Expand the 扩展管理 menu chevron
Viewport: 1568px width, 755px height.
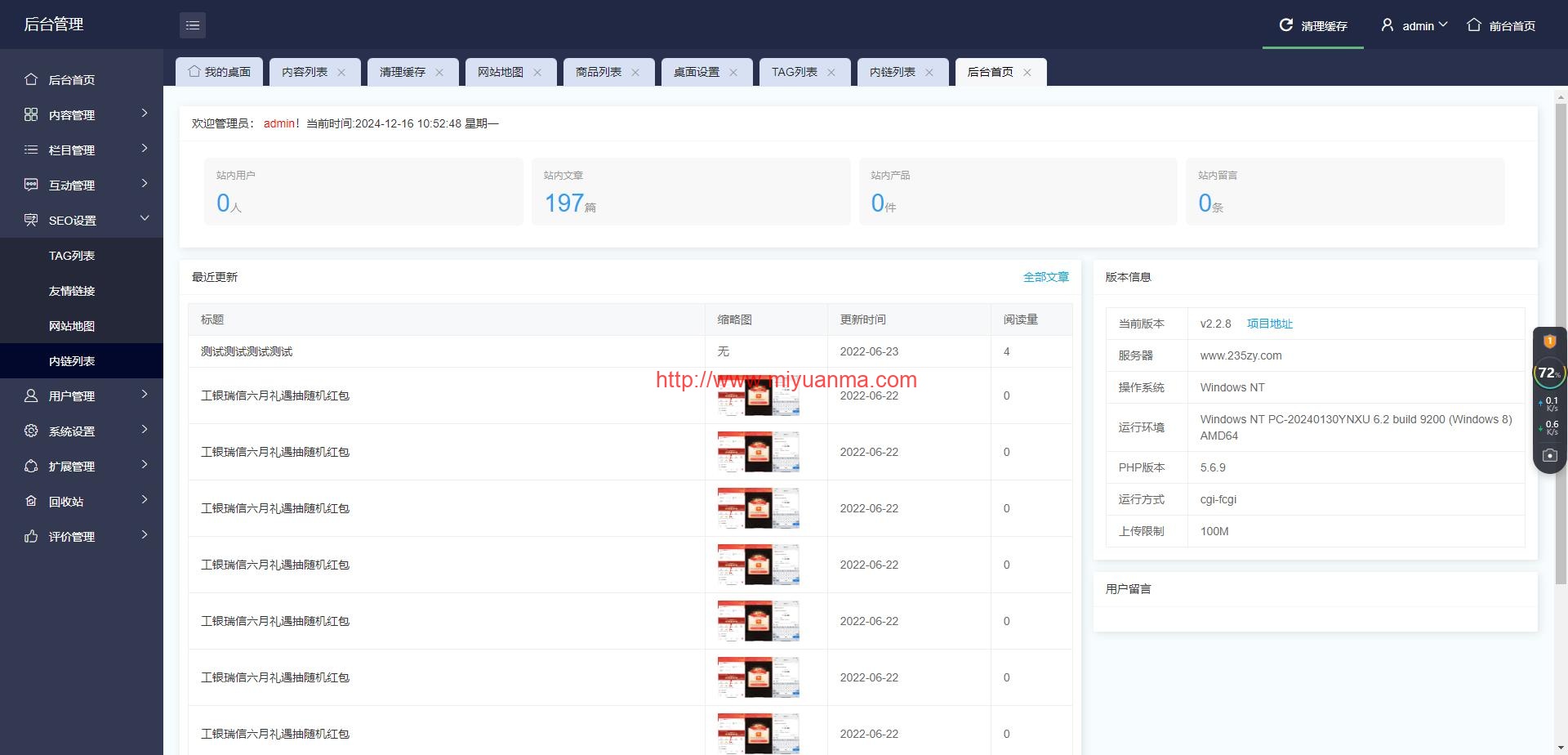(145, 464)
